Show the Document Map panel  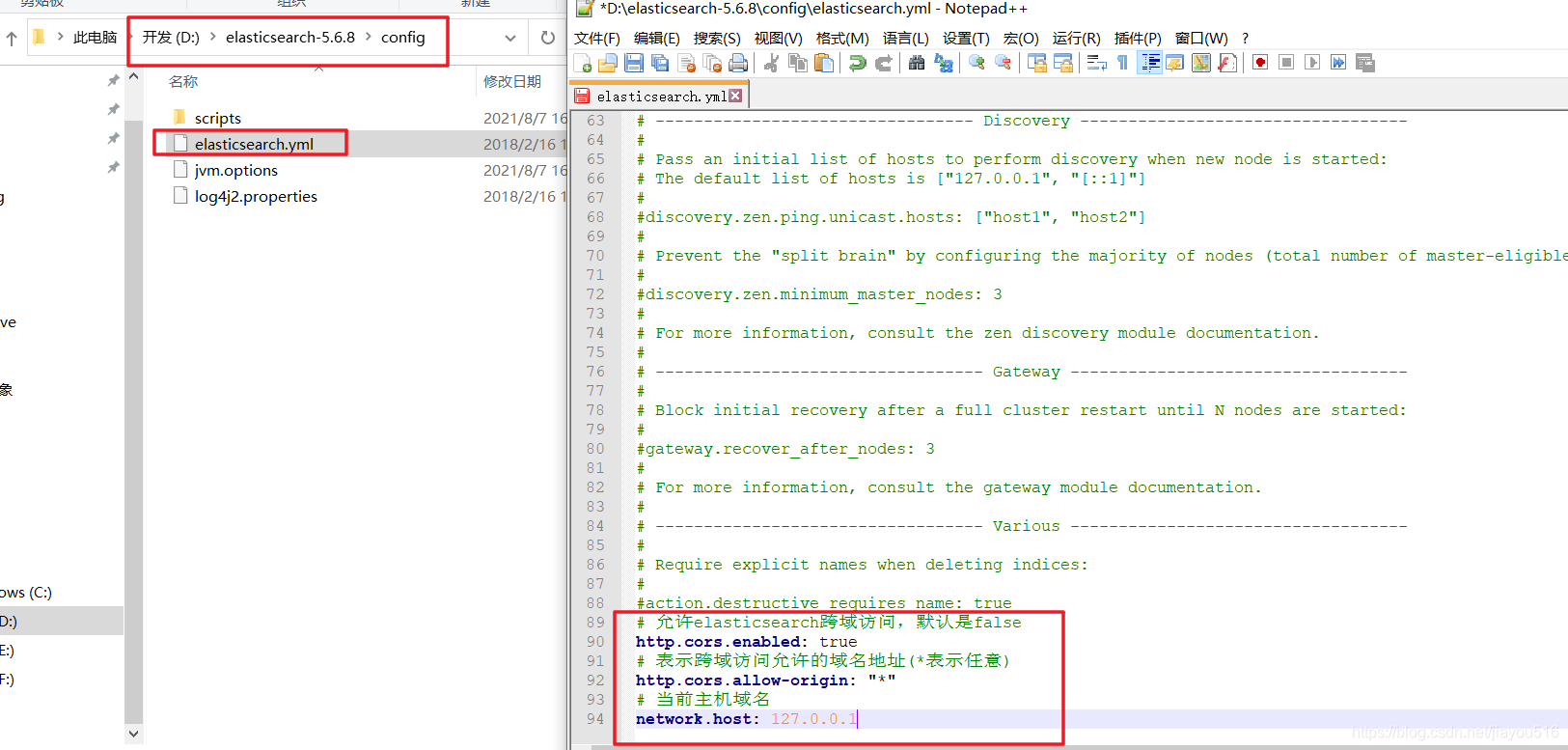[x=1201, y=63]
